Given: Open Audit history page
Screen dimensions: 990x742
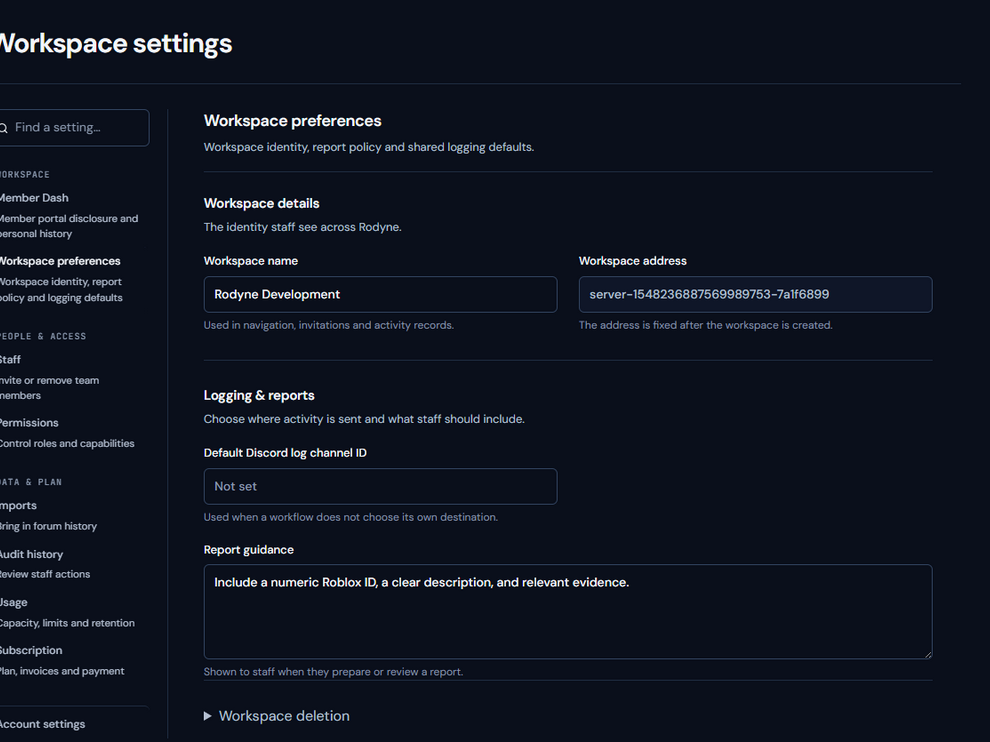Looking at the screenshot, I should click(32, 554).
